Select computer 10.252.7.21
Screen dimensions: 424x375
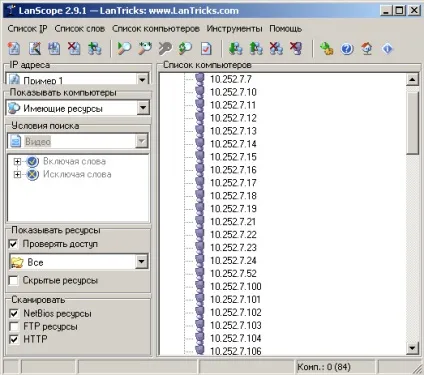[x=233, y=222]
